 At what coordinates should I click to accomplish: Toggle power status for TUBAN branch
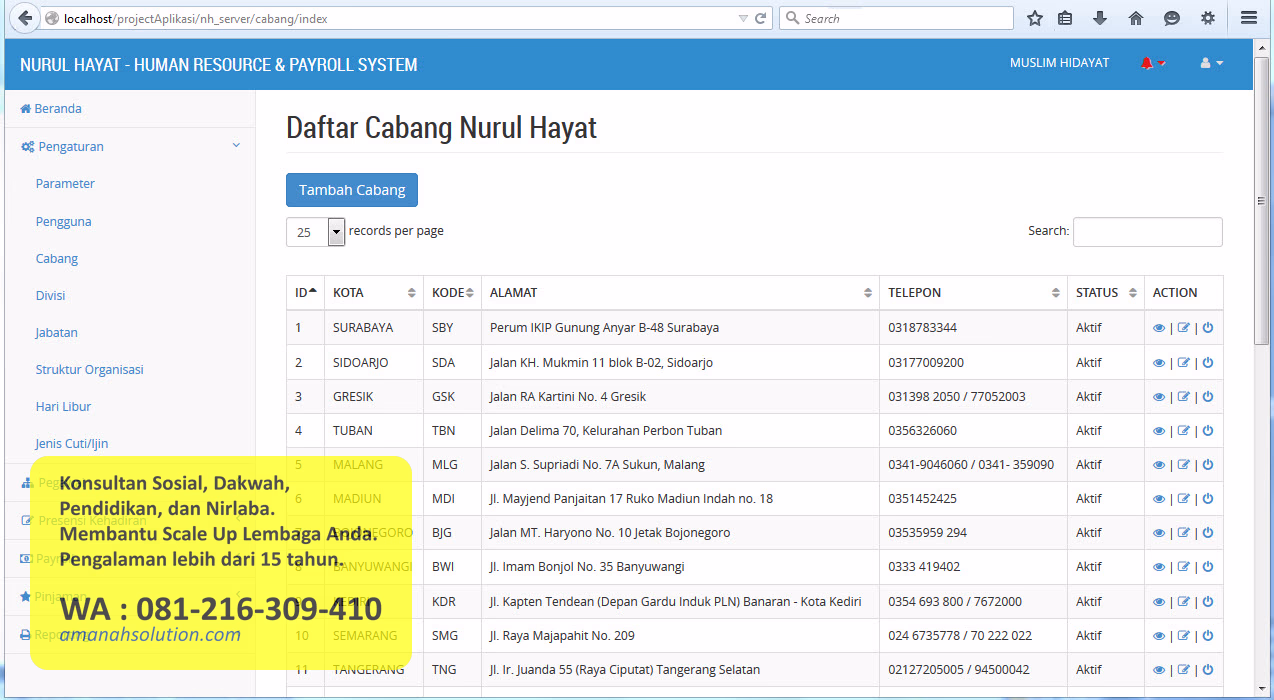(x=1208, y=431)
